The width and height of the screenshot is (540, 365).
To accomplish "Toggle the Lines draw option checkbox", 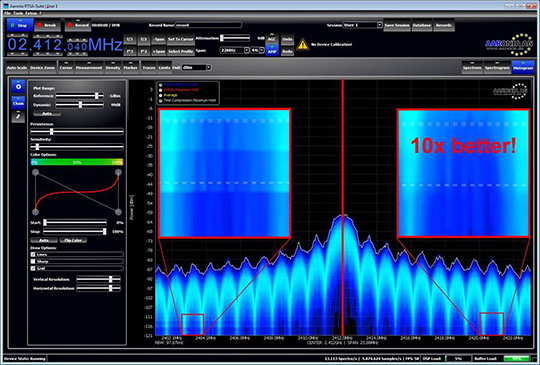I will click(33, 254).
